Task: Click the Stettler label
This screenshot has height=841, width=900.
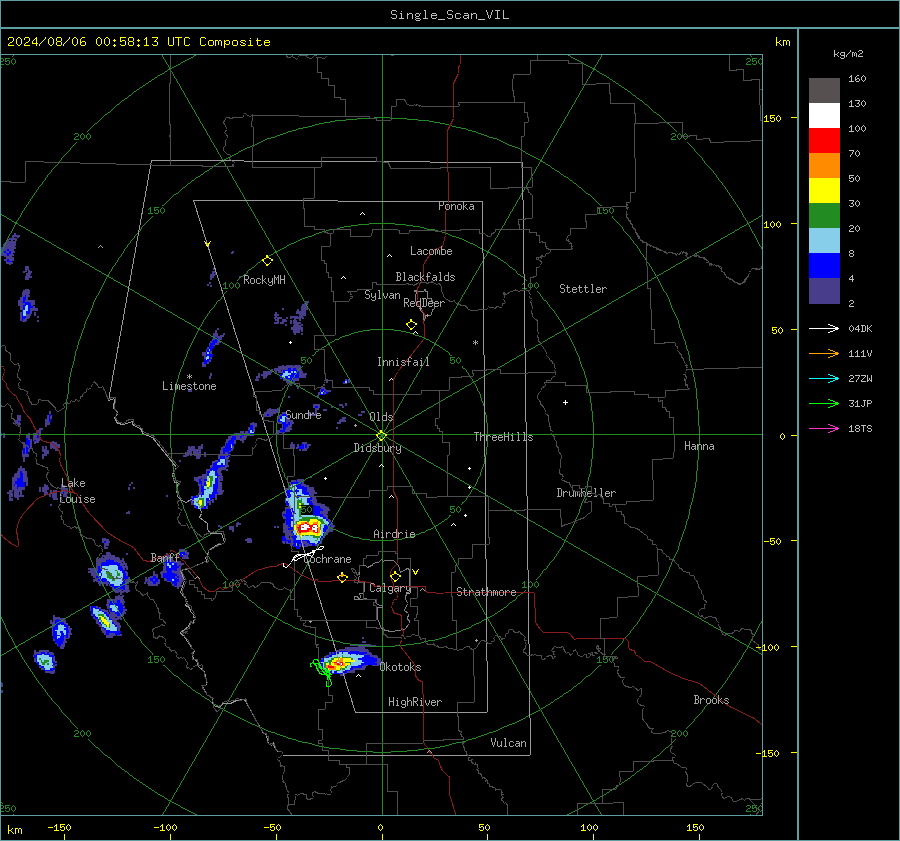Action: [x=583, y=289]
